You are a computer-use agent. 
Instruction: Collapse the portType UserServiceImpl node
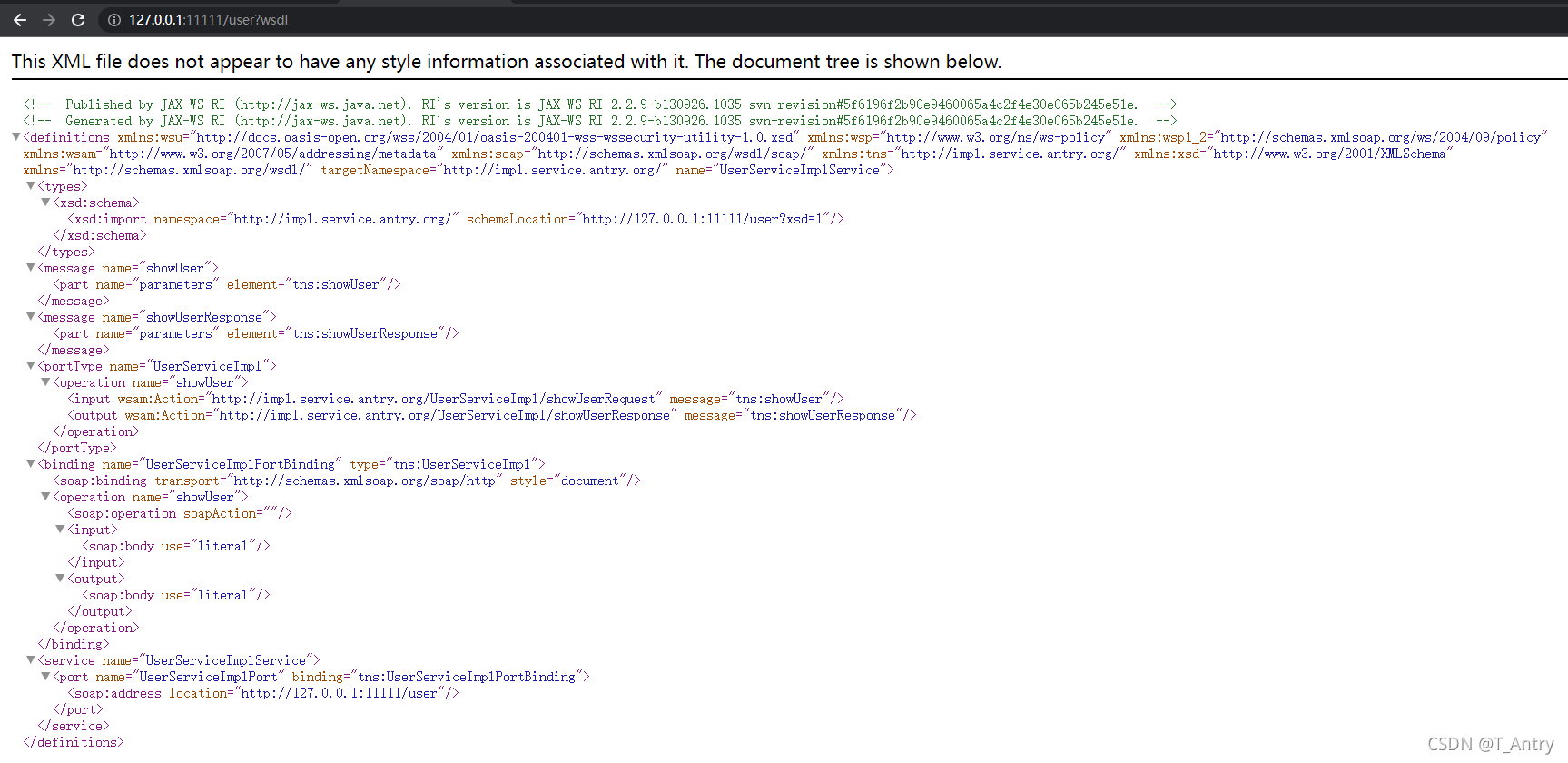[x=31, y=366]
